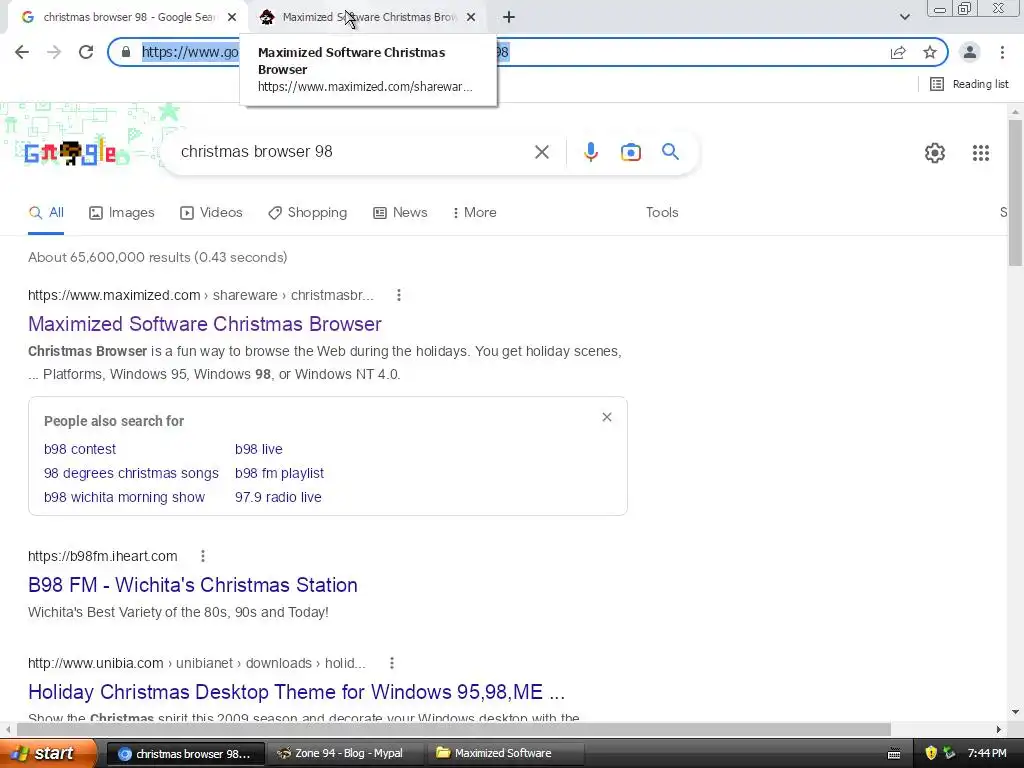1024x768 pixels.
Task: Click the padlock site info icon
Action: pos(126,52)
